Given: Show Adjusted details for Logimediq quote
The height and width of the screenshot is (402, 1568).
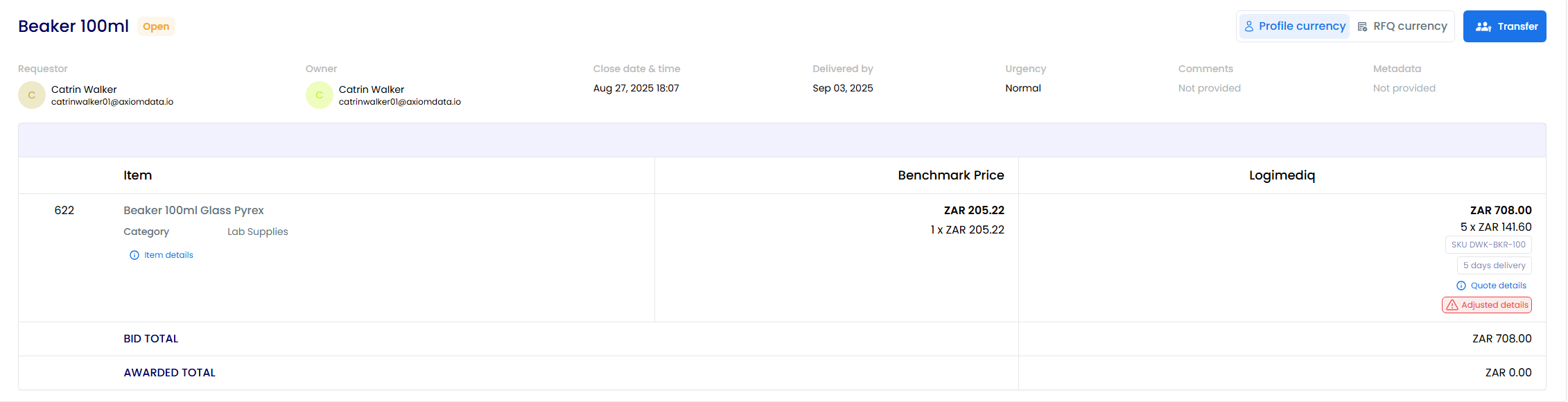Looking at the screenshot, I should [x=1487, y=305].
